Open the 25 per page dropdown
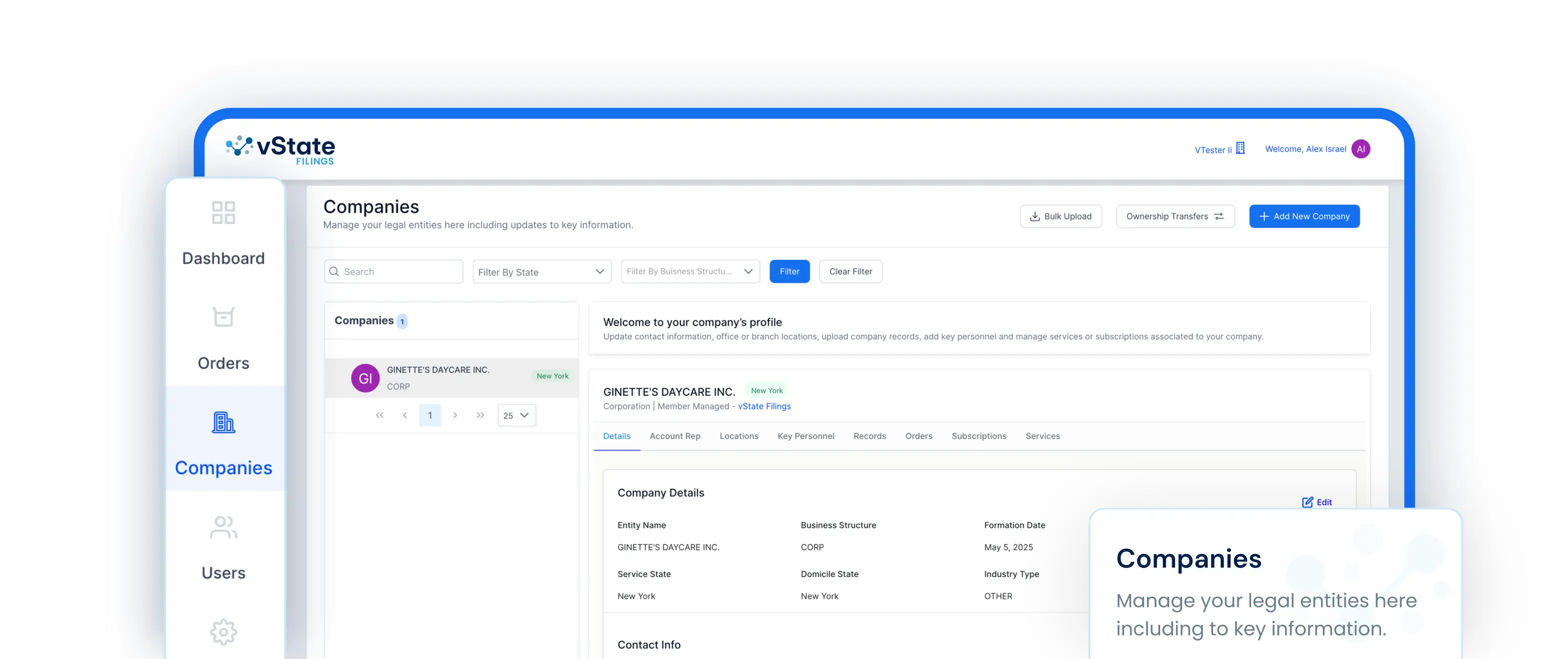 click(x=516, y=415)
